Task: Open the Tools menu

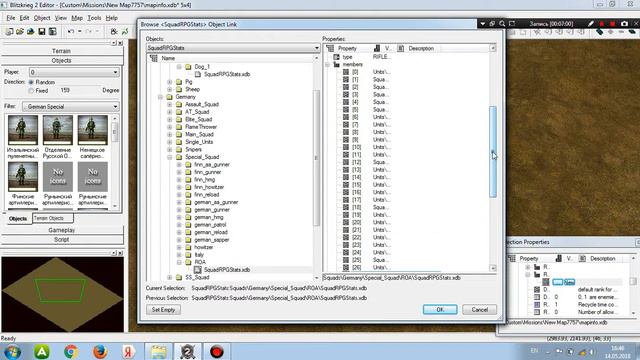Action: coord(94,18)
